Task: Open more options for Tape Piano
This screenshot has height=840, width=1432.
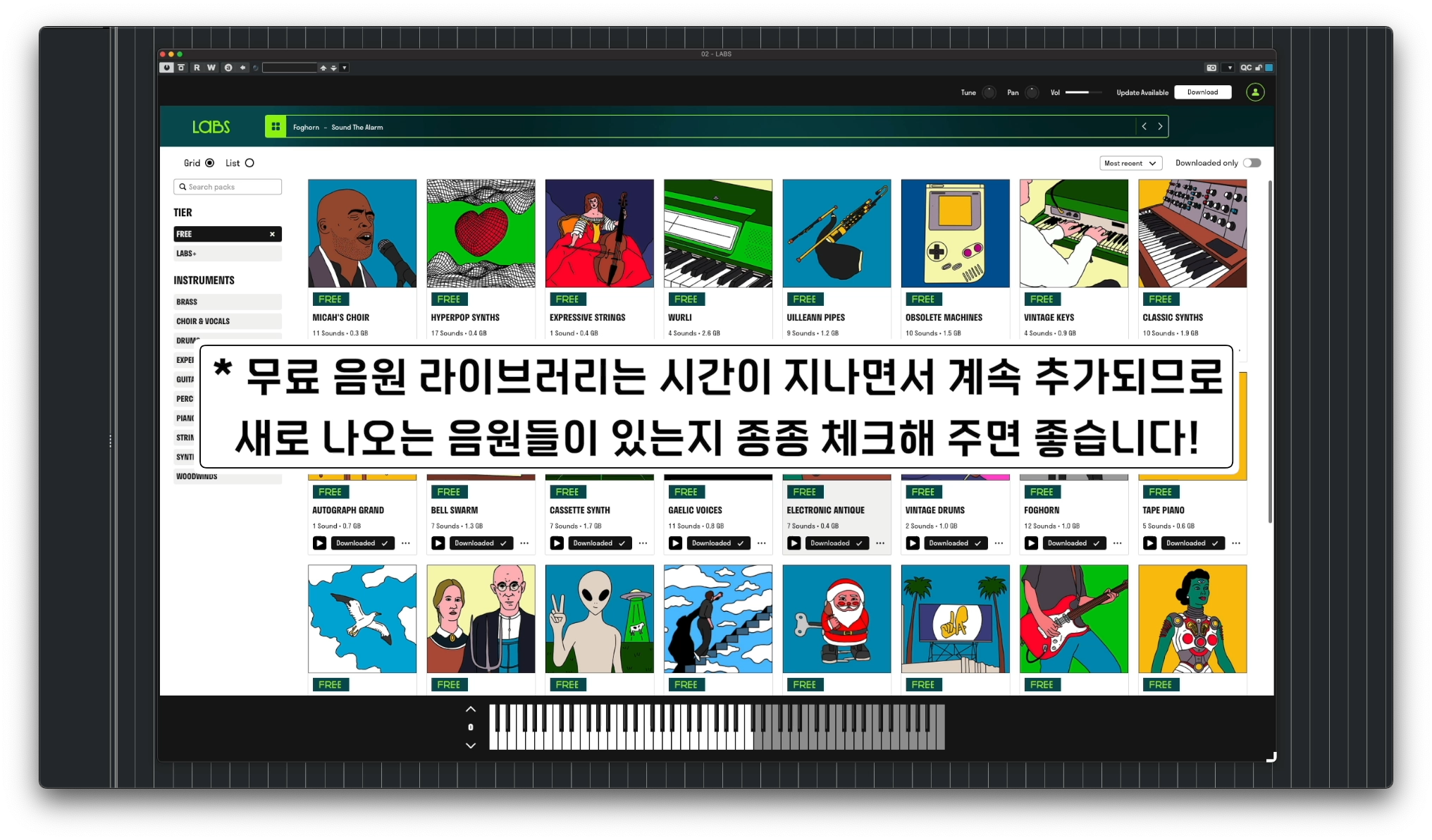Action: (1236, 543)
